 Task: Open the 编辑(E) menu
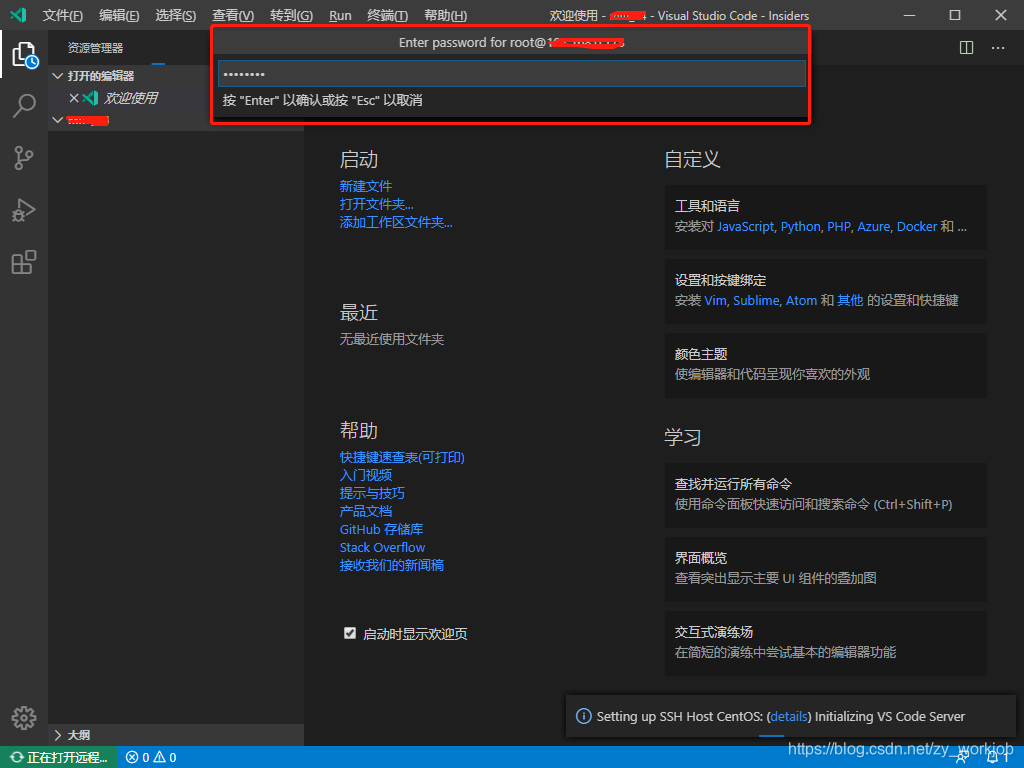[119, 16]
